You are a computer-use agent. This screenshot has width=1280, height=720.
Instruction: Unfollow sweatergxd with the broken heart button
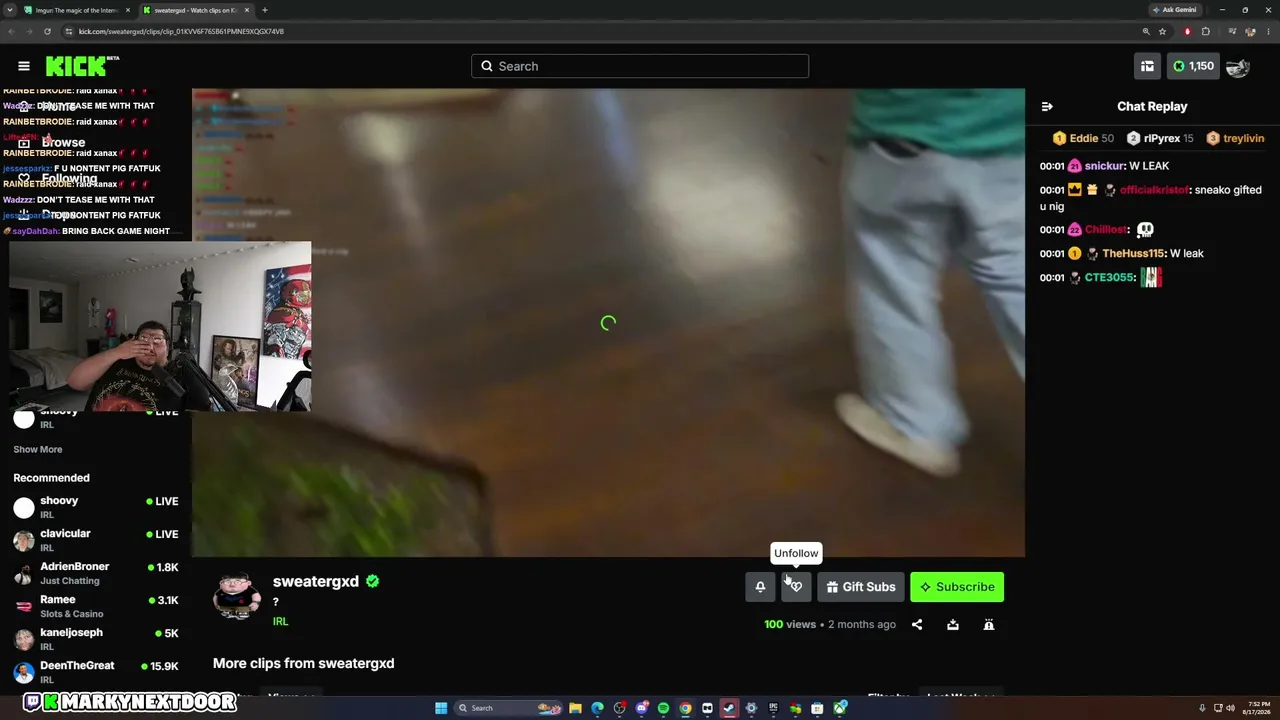pos(796,587)
